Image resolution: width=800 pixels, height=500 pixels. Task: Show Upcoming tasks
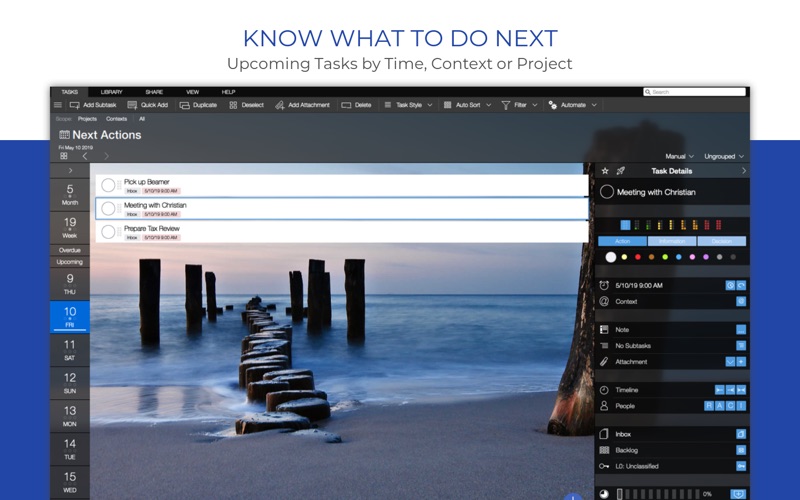point(70,262)
